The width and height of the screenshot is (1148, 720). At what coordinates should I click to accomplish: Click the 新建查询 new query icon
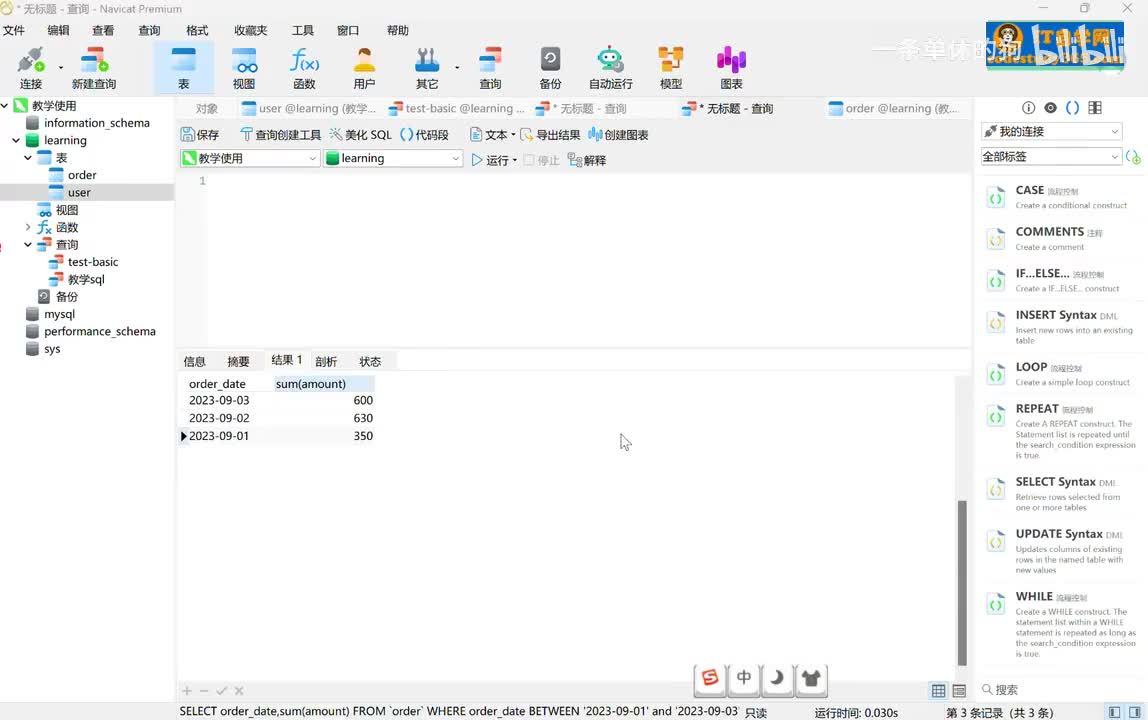click(x=94, y=67)
